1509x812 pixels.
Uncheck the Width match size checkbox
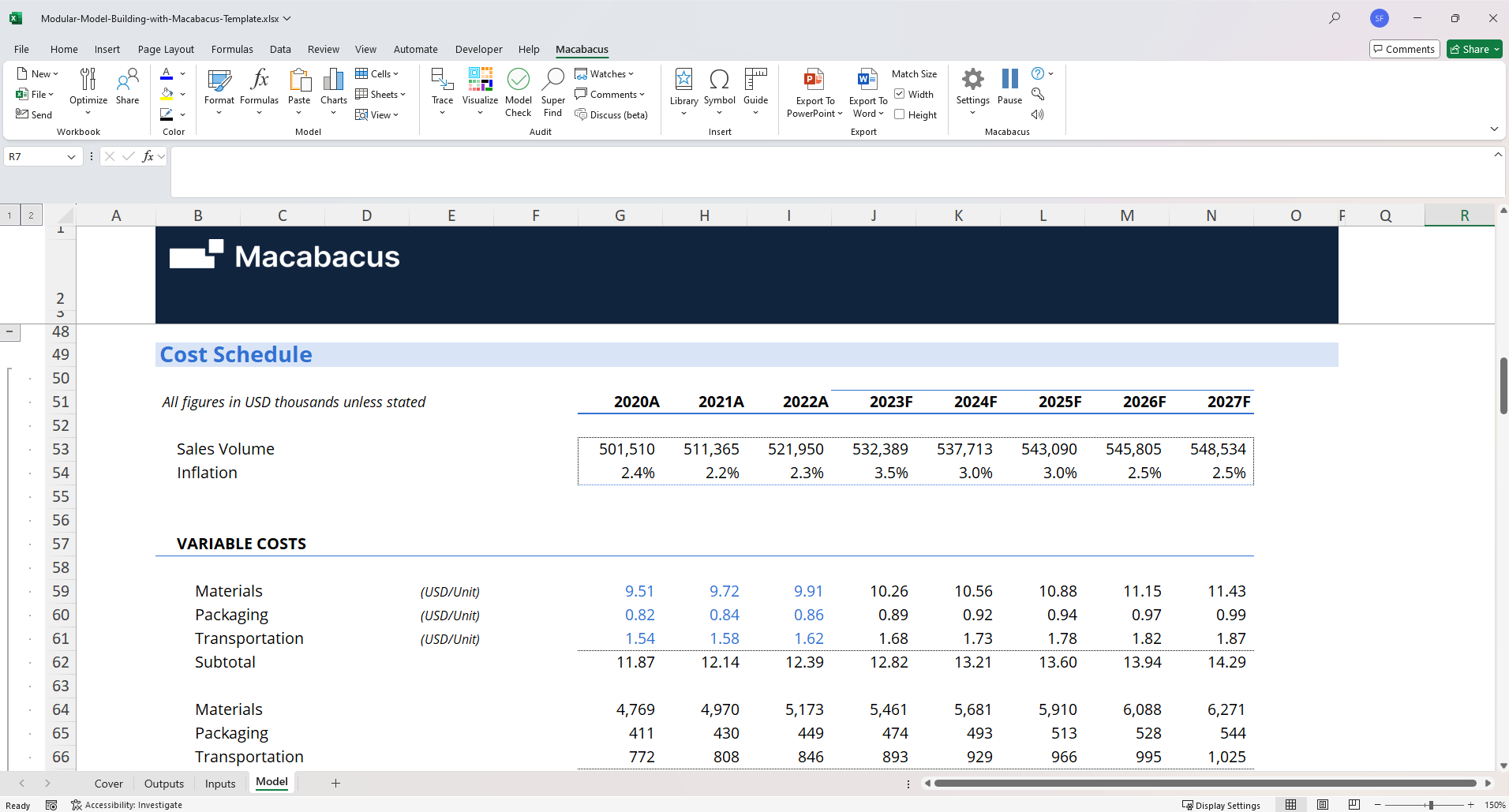(900, 94)
